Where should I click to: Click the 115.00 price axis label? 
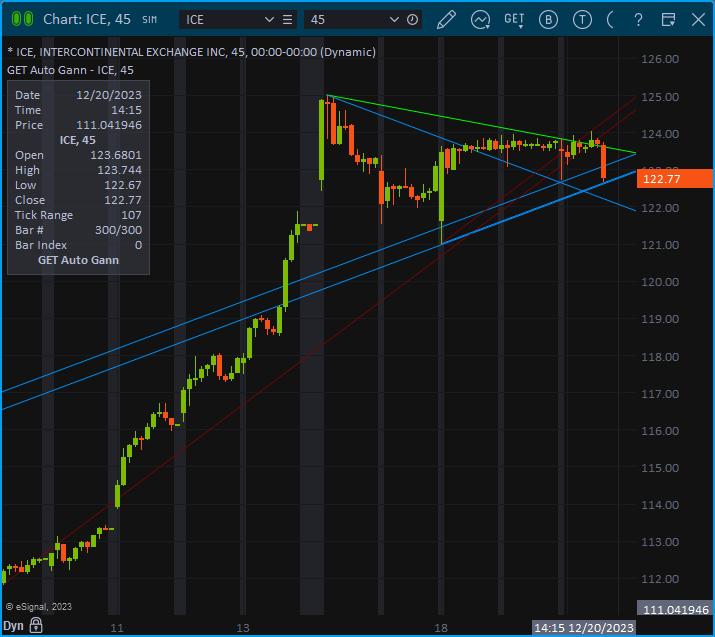pyautogui.click(x=660, y=468)
